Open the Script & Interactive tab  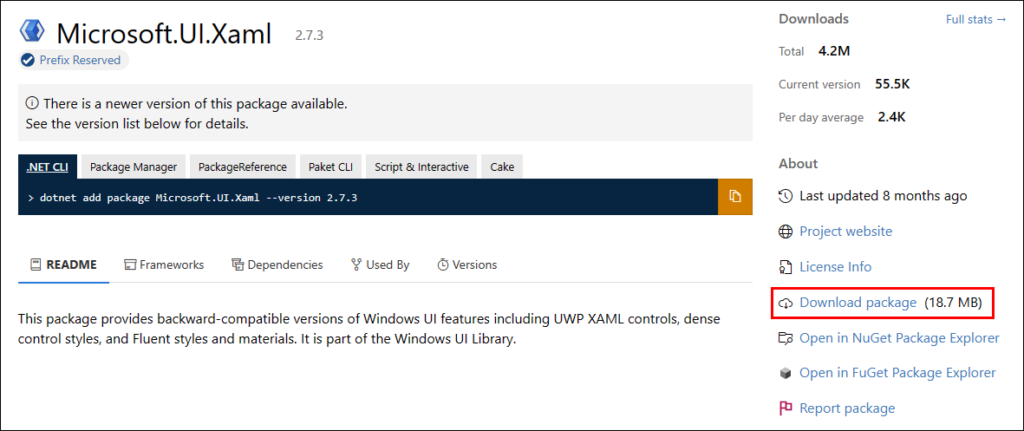click(x=421, y=167)
